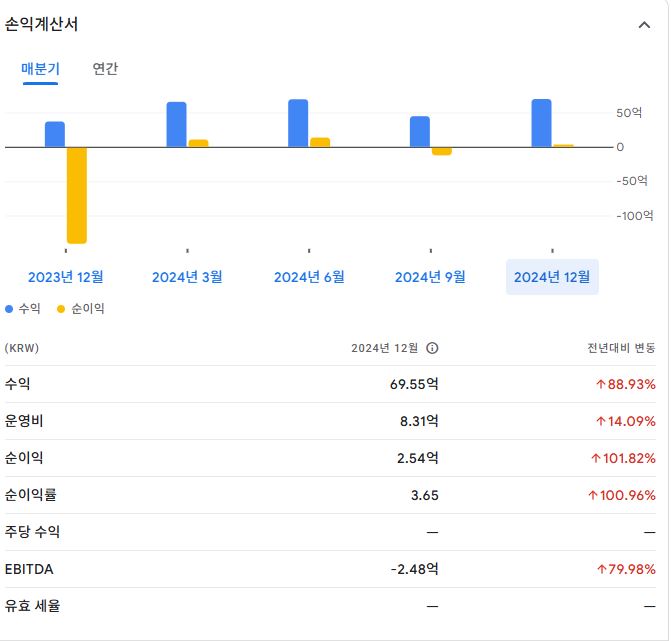Click the 2023년 12월 yellow net income bar
Screen dimensions: 671x641
click(77, 195)
